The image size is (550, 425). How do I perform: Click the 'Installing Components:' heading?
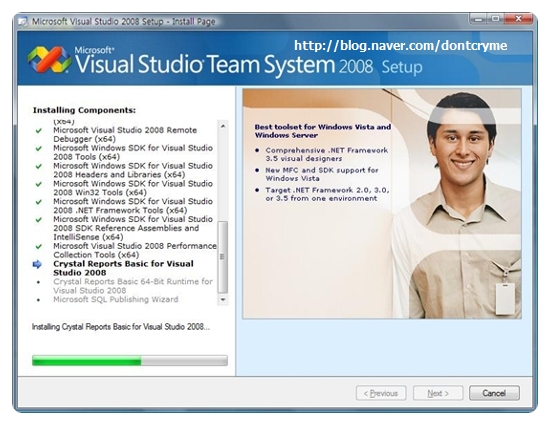click(84, 110)
